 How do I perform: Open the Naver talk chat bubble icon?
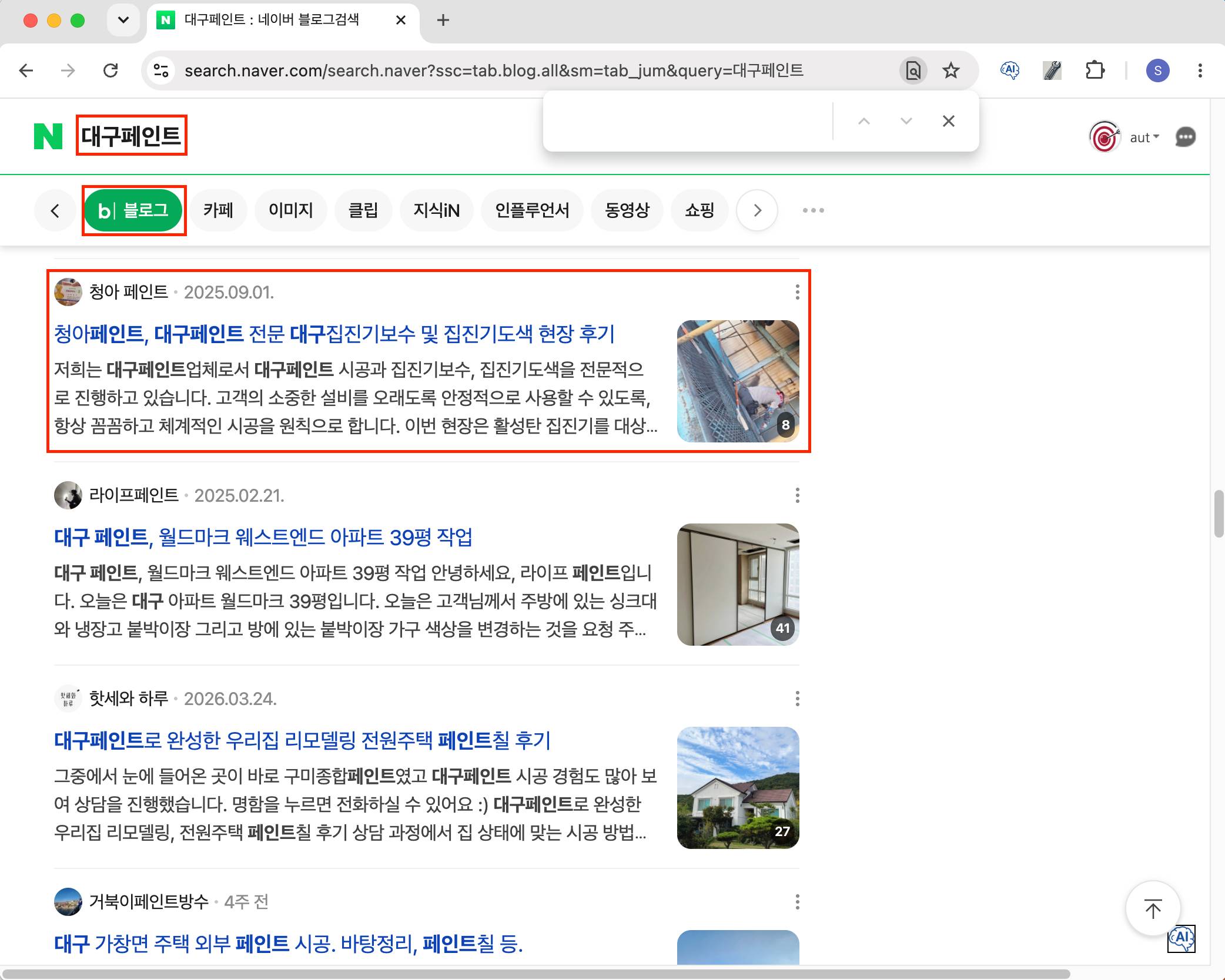click(1185, 137)
